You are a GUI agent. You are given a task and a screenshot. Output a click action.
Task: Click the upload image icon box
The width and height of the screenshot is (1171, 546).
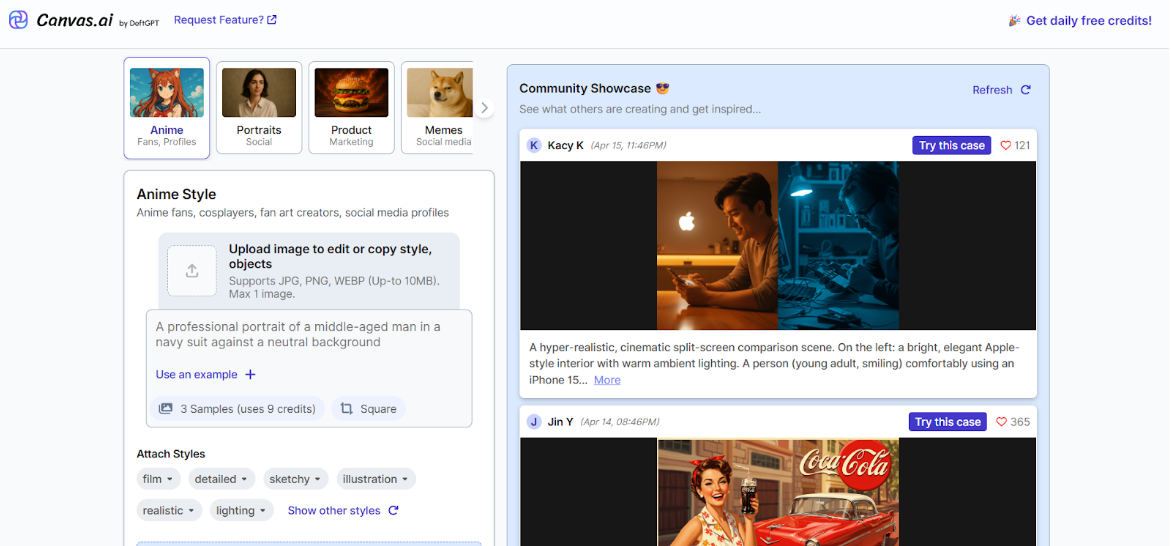(192, 271)
